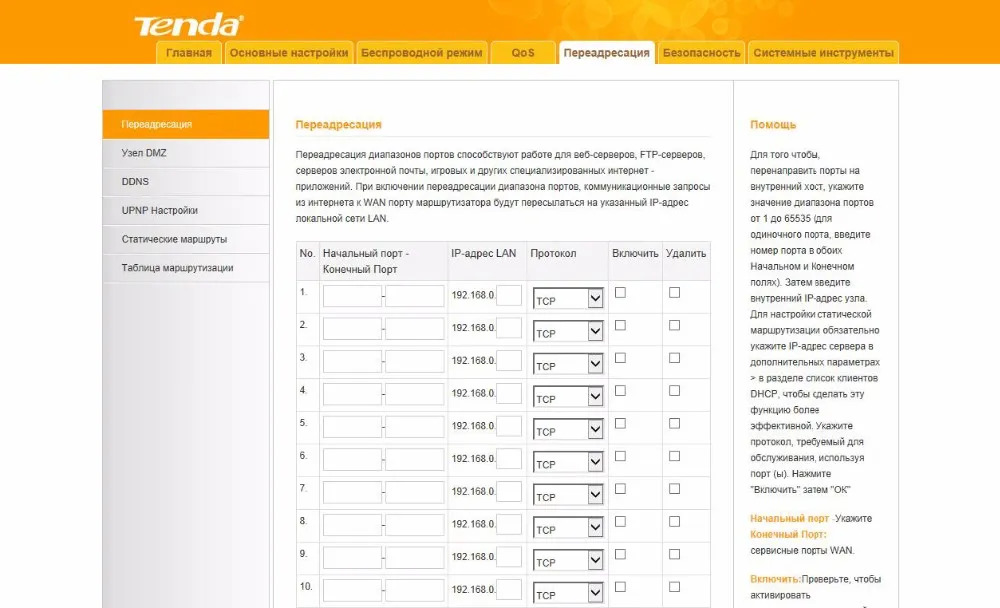The image size is (1000, 608).
Task: Open the Безопасность tab
Action: coord(702,53)
